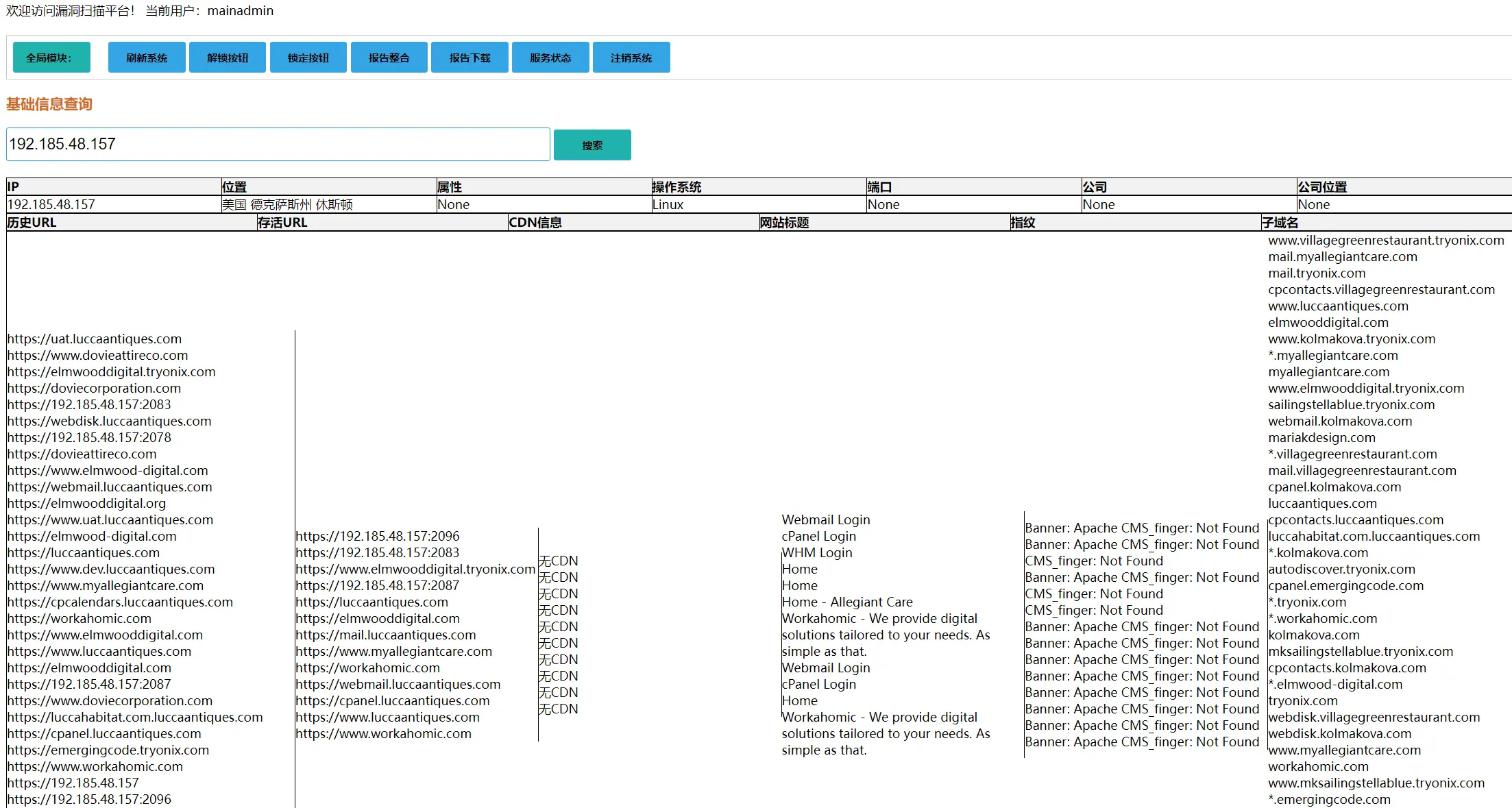Open alive URL https://192.185.48.157:2096
Viewport: 1512px width, 808px height.
point(378,537)
